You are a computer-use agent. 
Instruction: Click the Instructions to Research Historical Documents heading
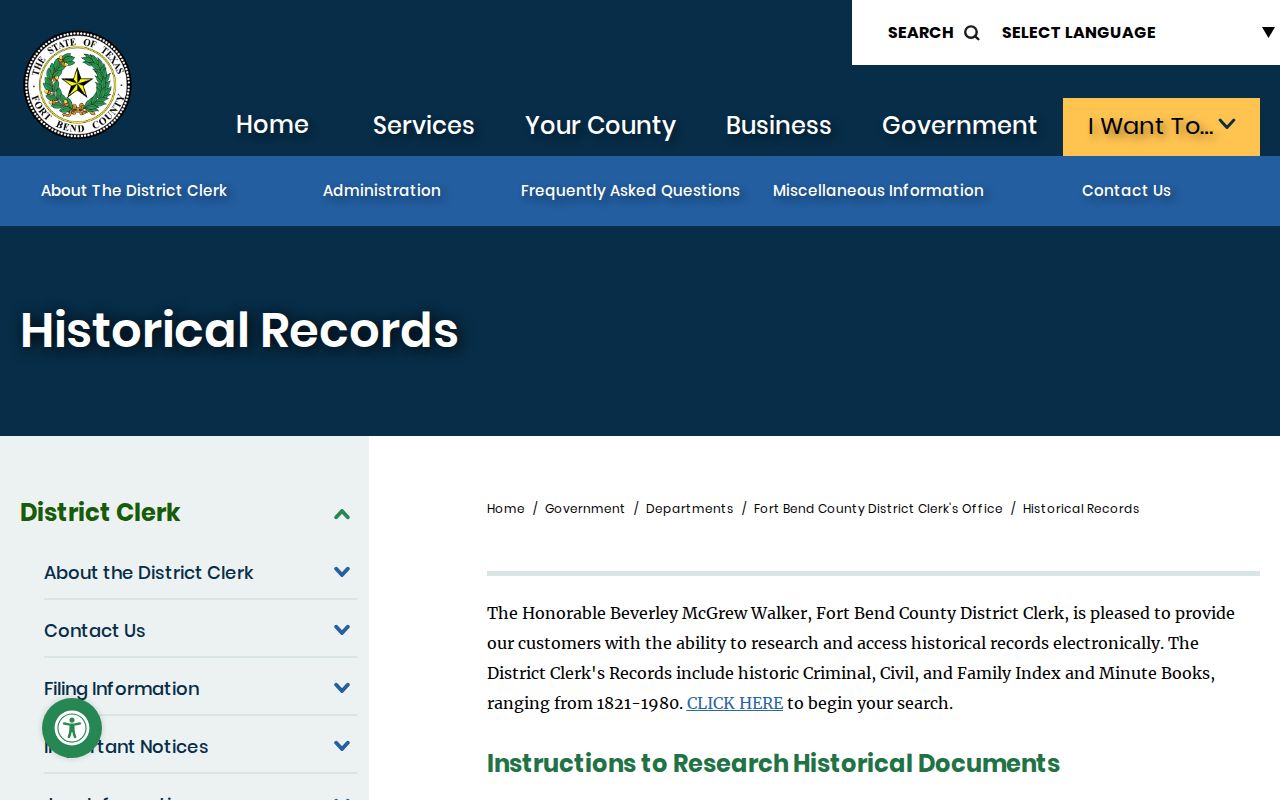click(x=773, y=763)
